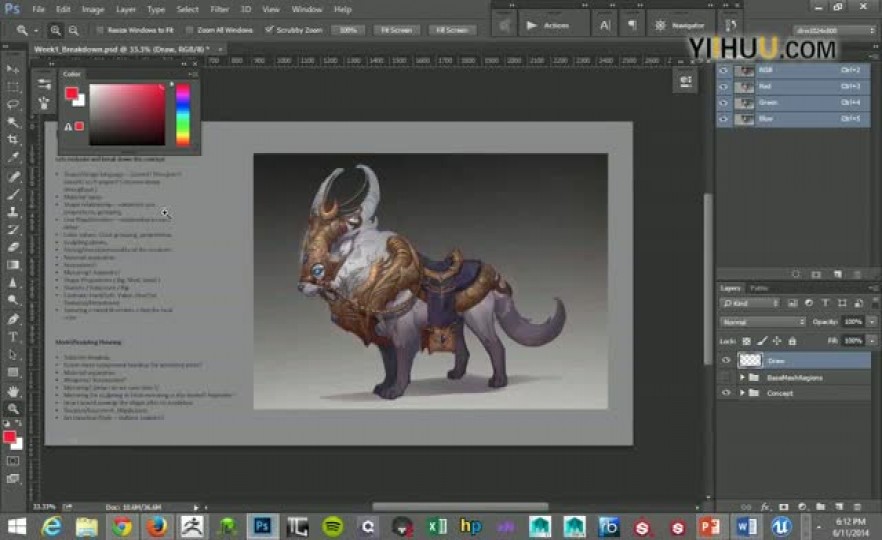Toggle Quick Mask mode icon
The image size is (882, 540).
[x=12, y=461]
